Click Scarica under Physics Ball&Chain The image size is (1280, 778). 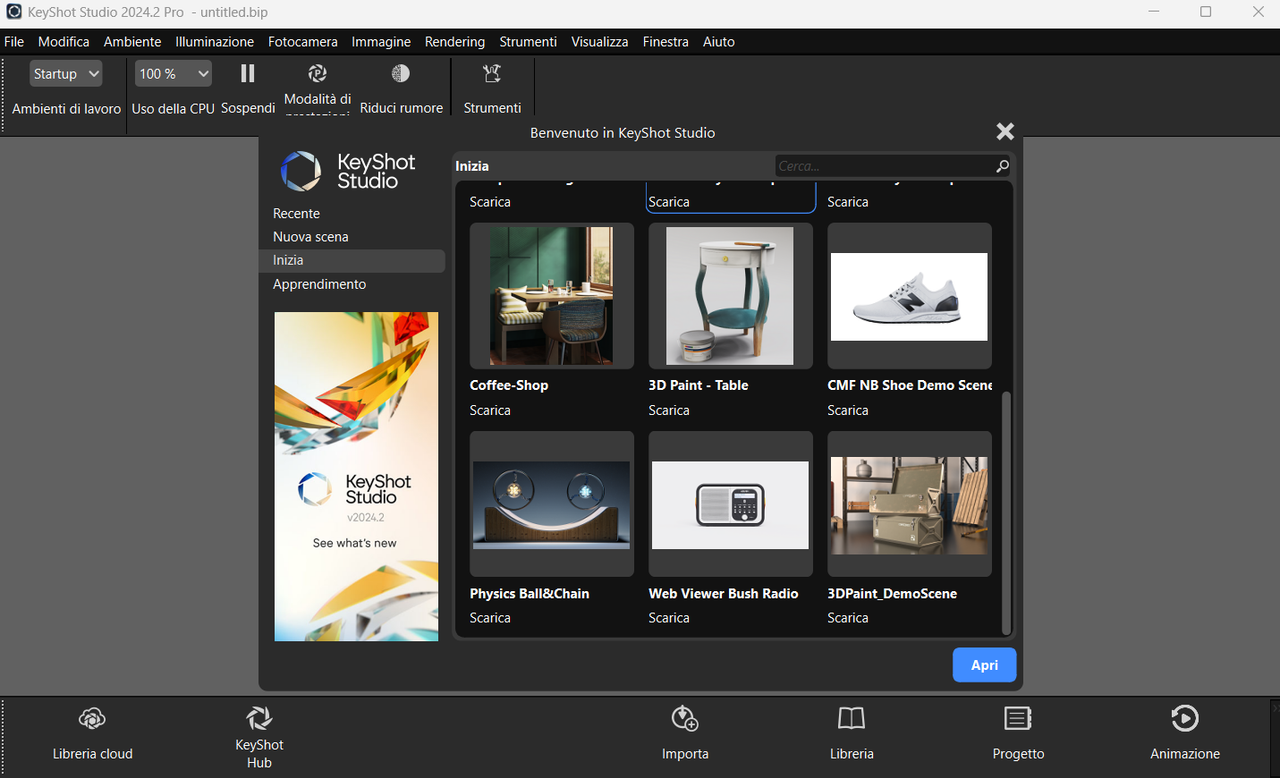[490, 618]
